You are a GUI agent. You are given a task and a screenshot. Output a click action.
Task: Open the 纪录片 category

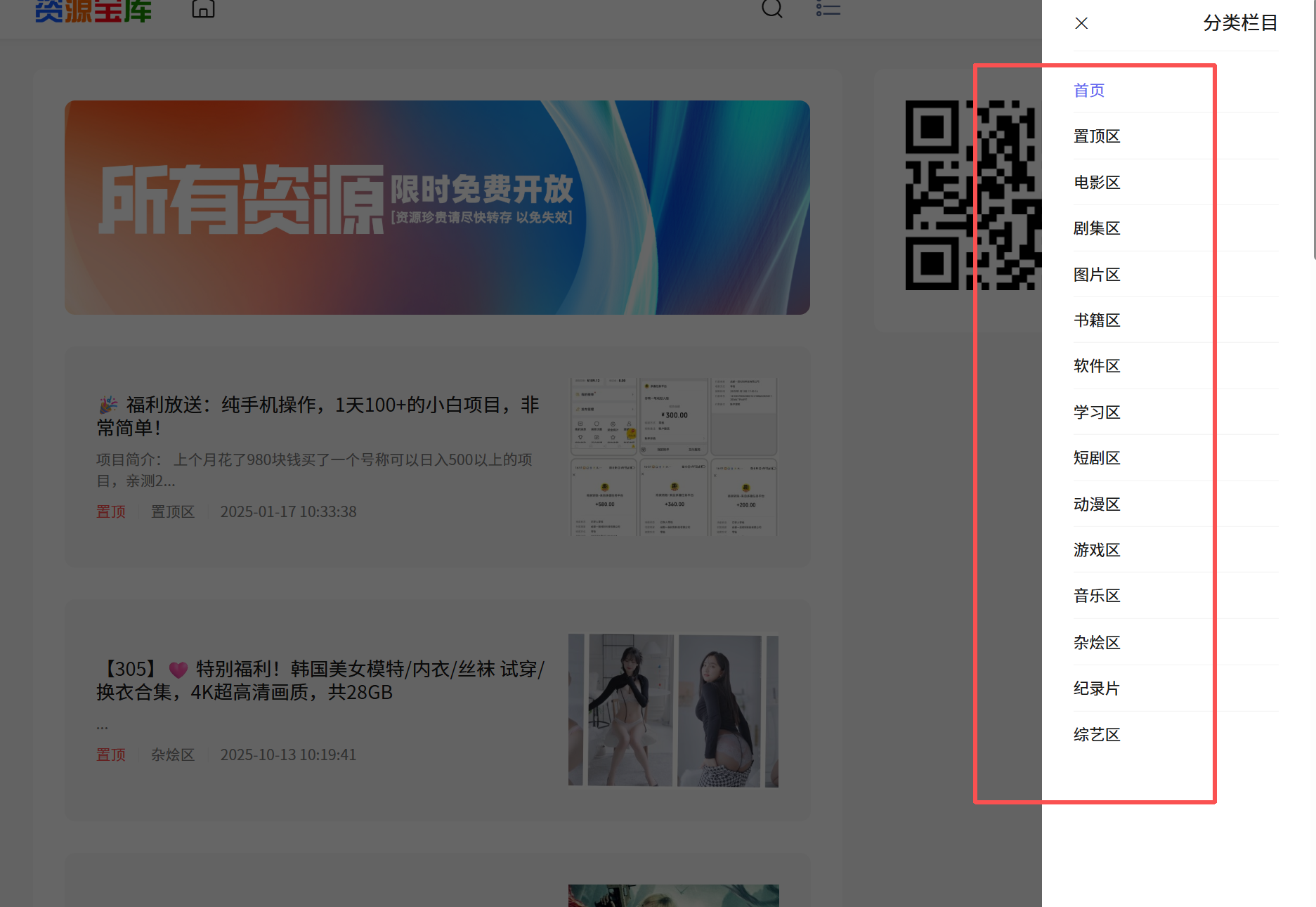[1097, 689]
